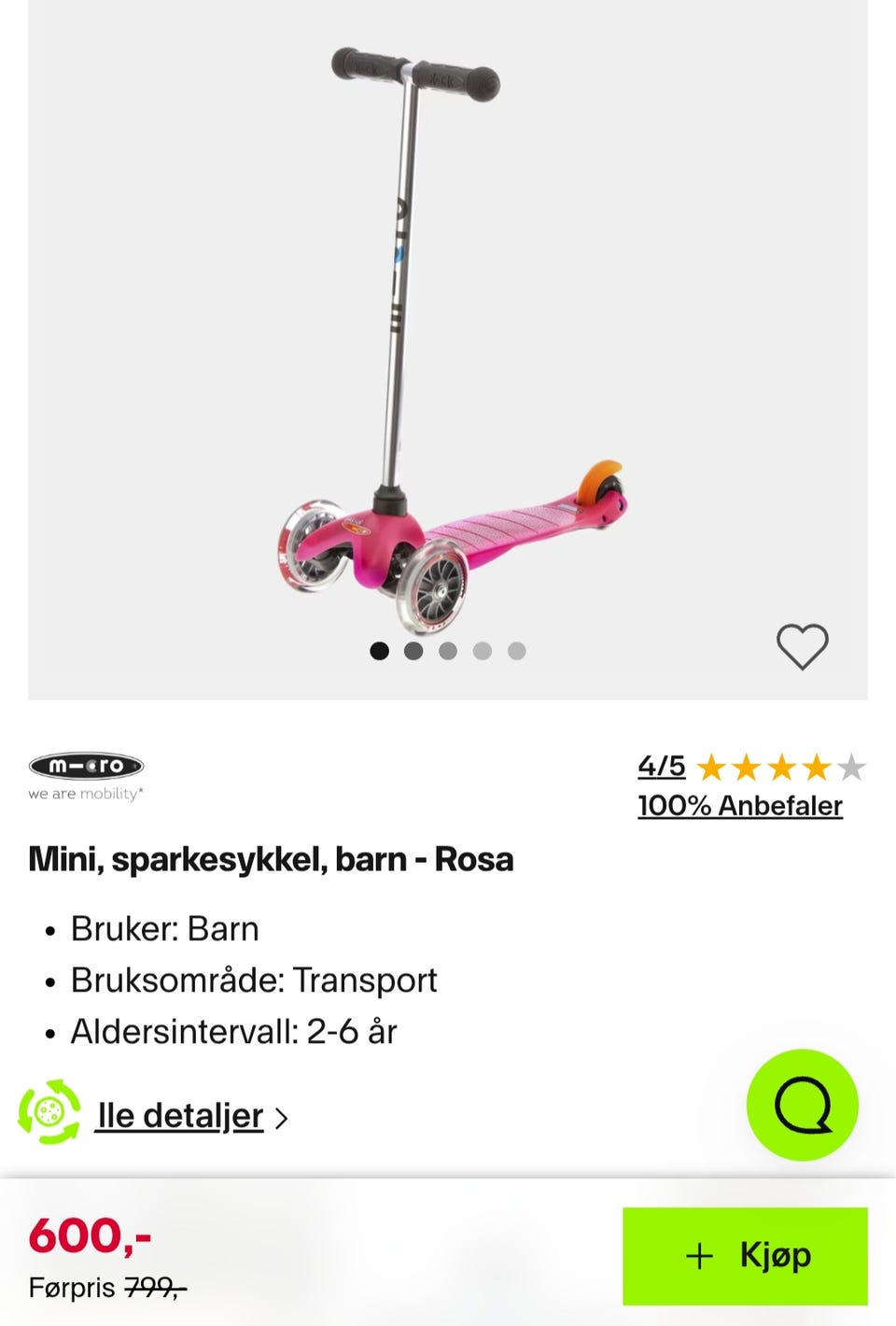896x1326 pixels.
Task: Add product to favorites with heart icon
Action: 802,646
